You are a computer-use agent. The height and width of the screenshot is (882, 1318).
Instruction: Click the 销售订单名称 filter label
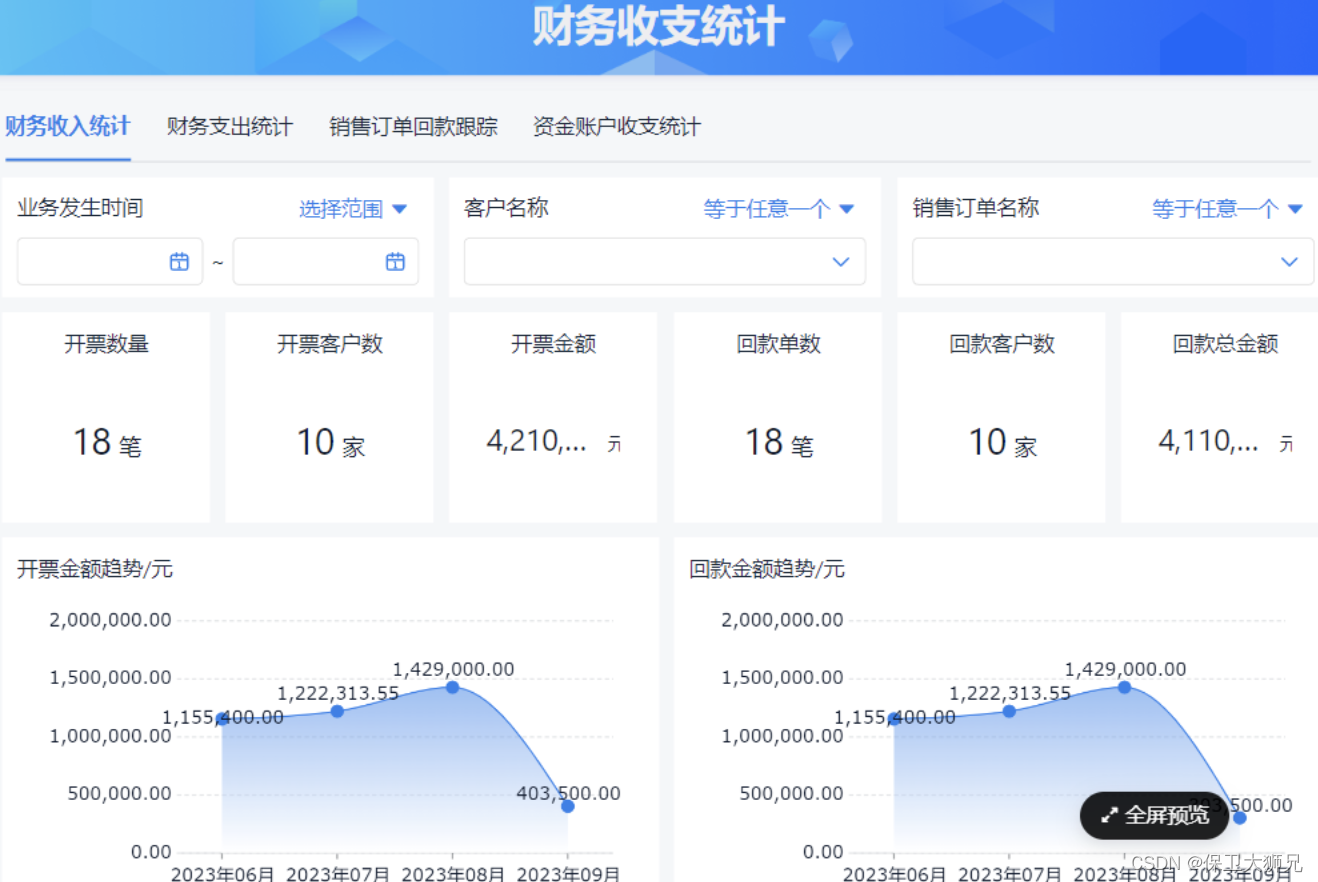(x=975, y=208)
